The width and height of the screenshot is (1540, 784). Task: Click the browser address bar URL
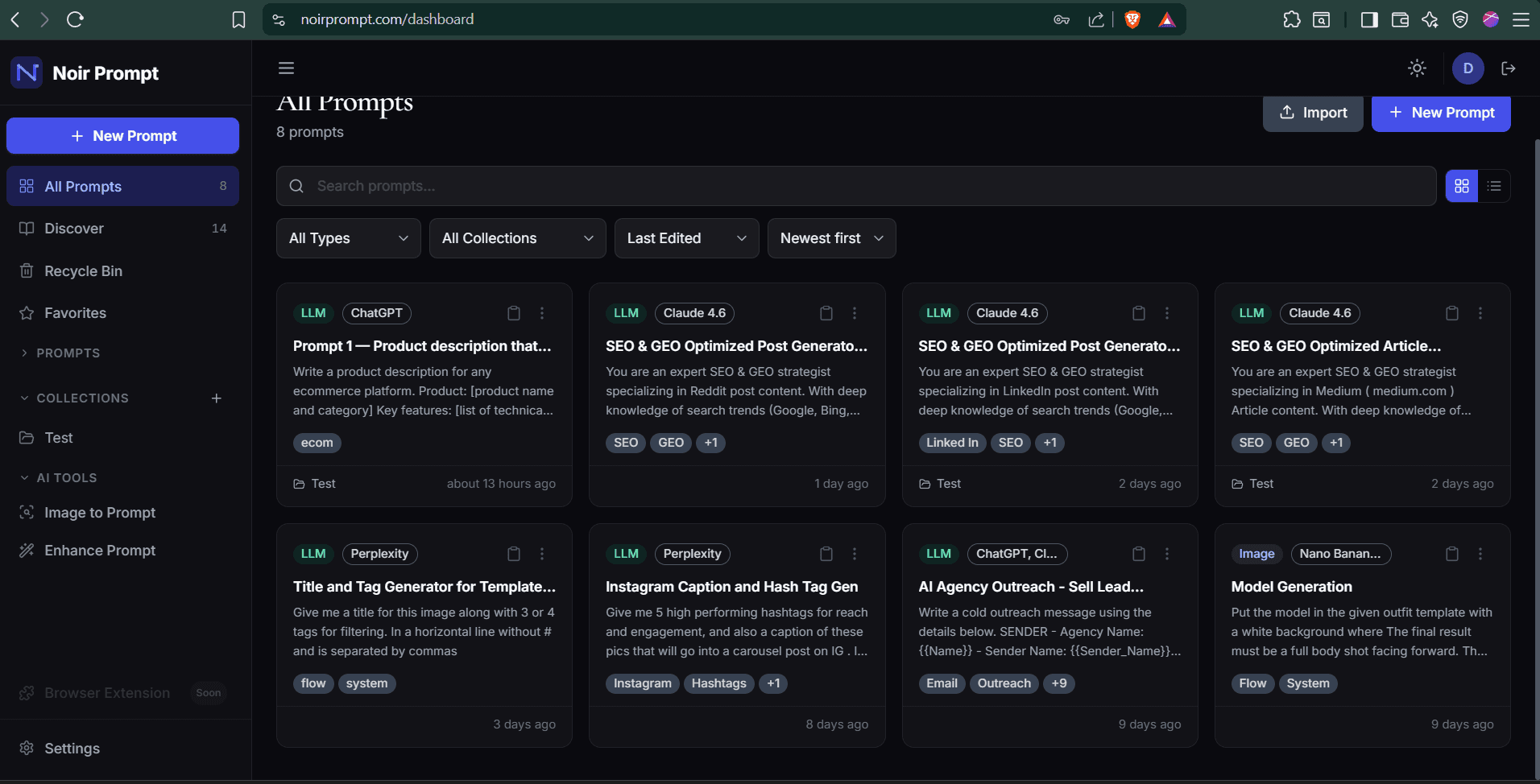click(x=387, y=19)
